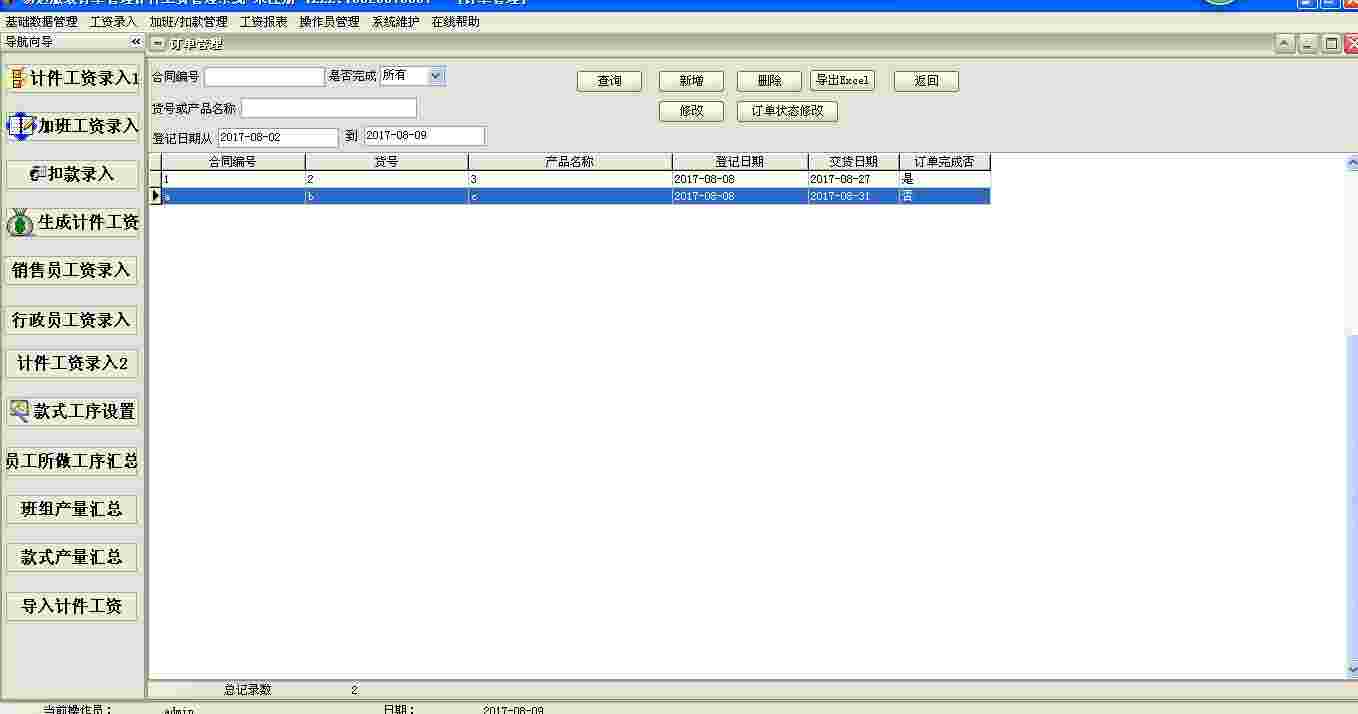This screenshot has height=714, width=1358.
Task: Open 销售员工录入 from the navigation wizard
Action: (72, 270)
